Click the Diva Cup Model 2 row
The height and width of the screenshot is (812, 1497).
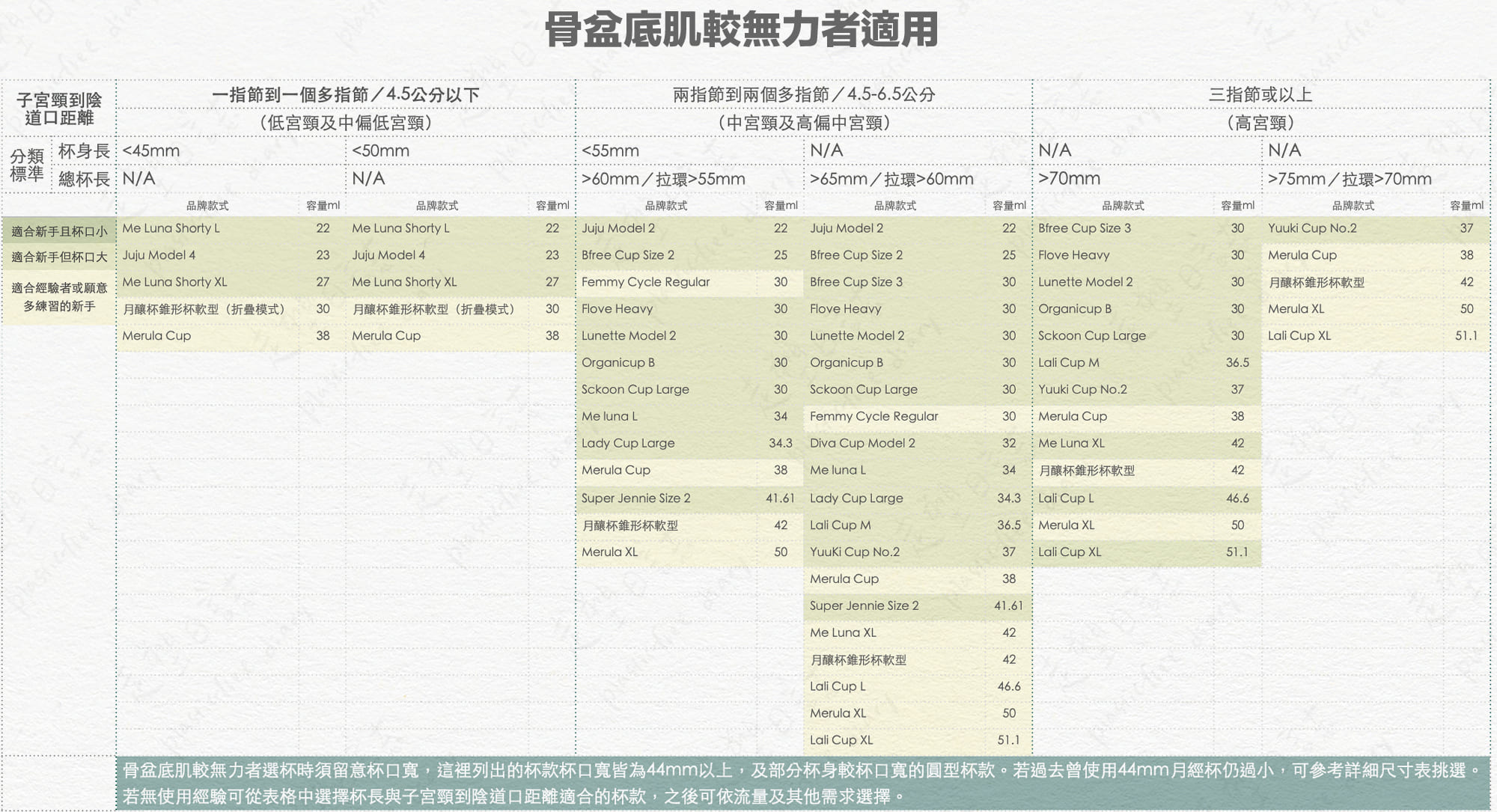(x=918, y=443)
